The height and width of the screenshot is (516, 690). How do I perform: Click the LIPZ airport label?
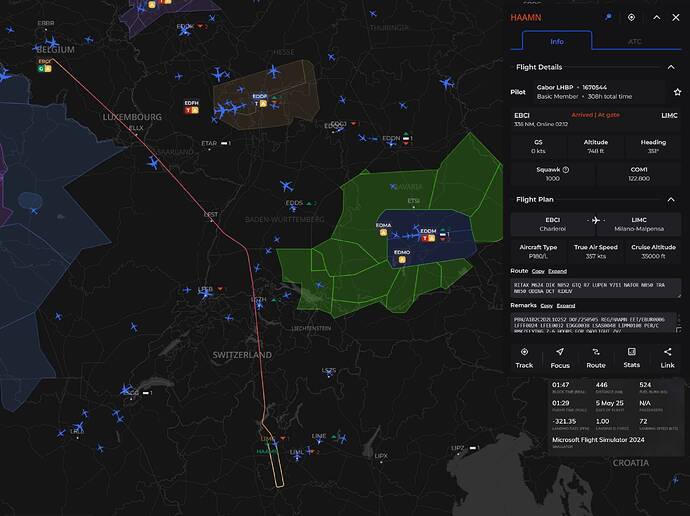pos(458,448)
